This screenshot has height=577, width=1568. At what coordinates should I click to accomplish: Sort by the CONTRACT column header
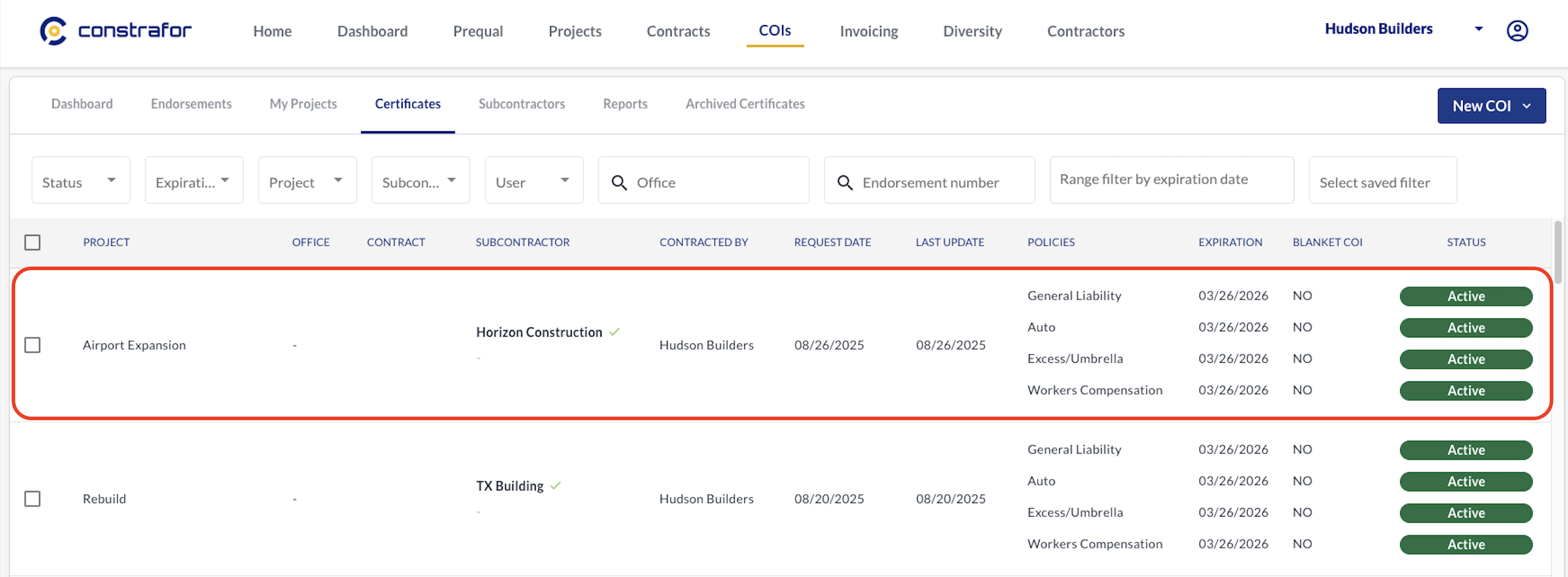395,242
